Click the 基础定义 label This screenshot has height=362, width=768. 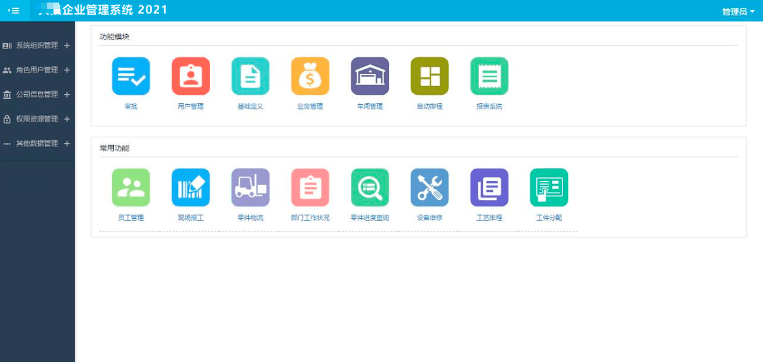[x=250, y=106]
